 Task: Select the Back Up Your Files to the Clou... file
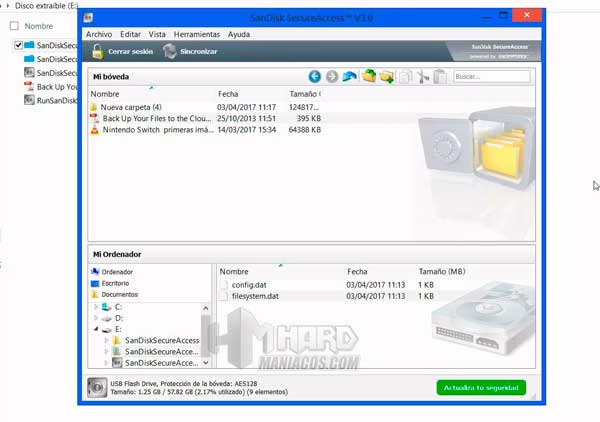[157, 119]
